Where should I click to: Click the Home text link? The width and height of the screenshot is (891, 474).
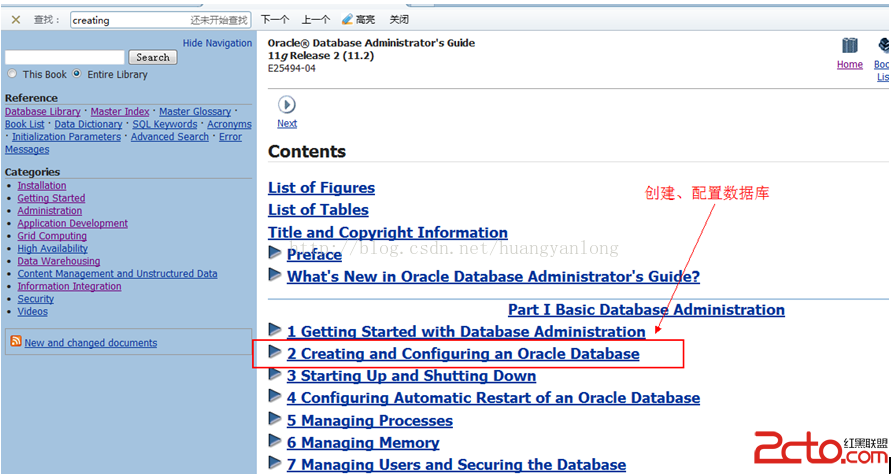(850, 65)
